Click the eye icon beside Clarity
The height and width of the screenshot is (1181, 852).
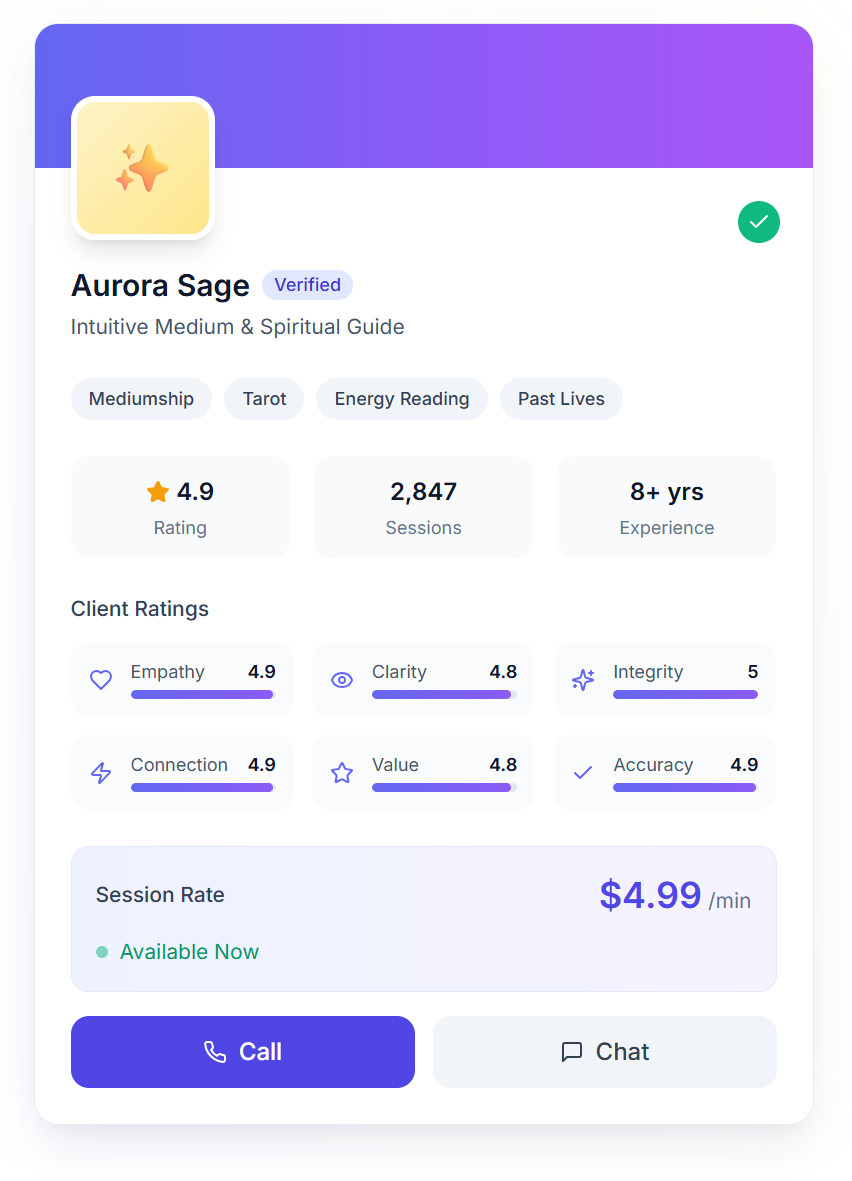tap(342, 680)
